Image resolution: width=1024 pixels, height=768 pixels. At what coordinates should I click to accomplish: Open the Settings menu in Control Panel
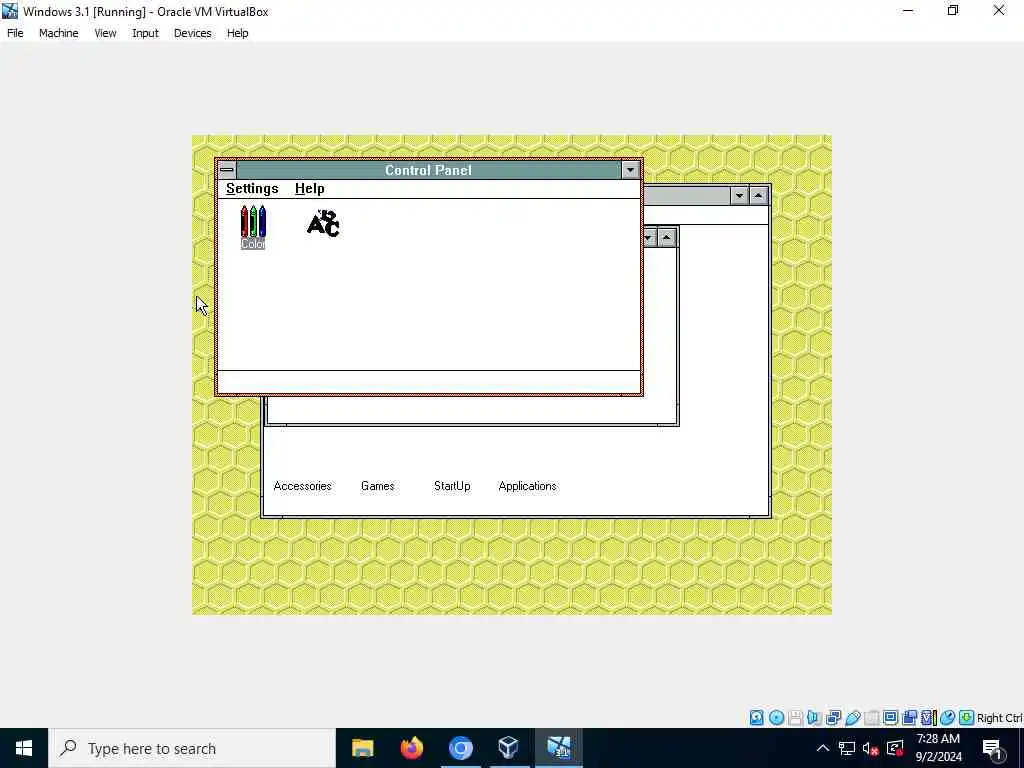[x=252, y=189]
